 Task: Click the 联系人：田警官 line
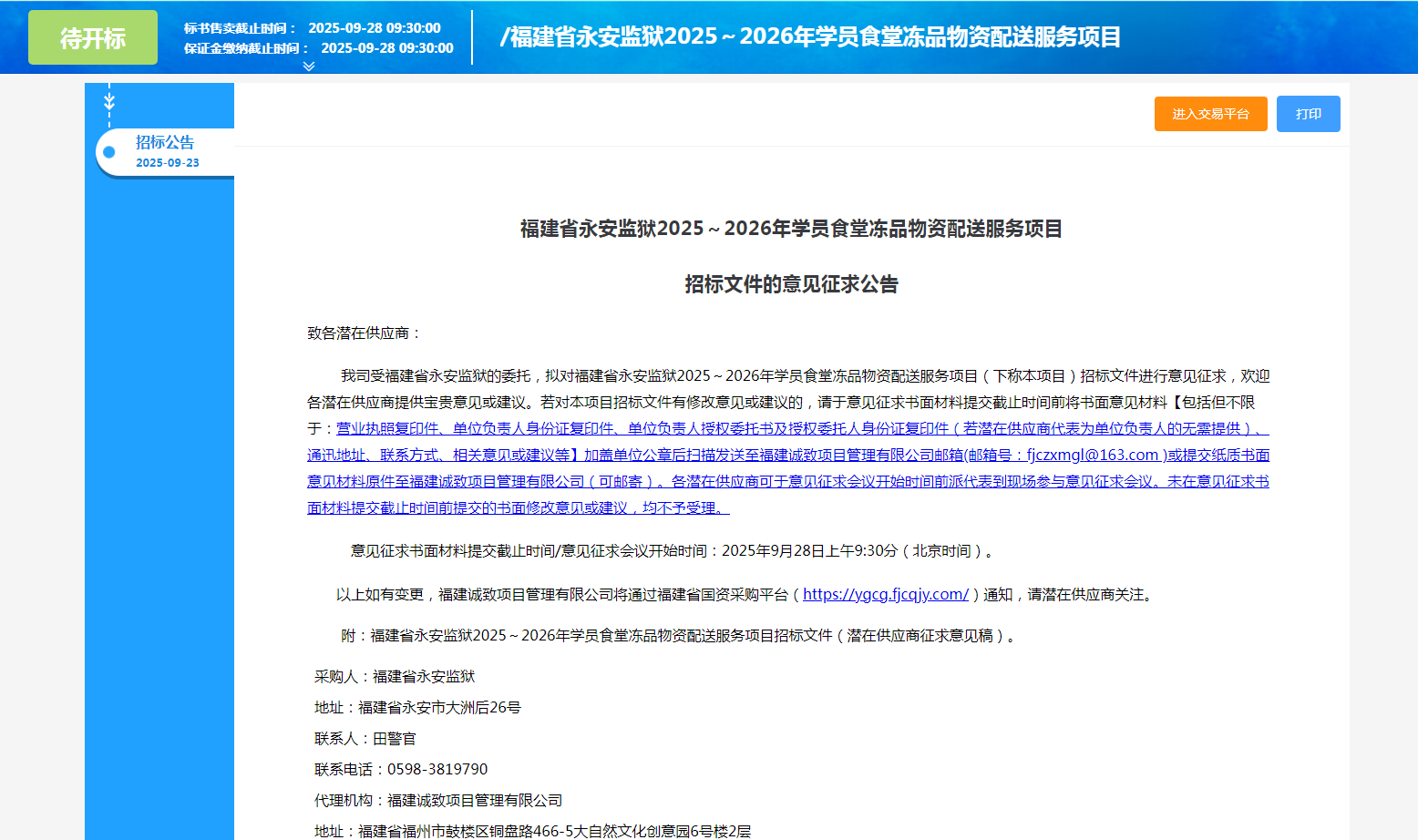point(365,739)
